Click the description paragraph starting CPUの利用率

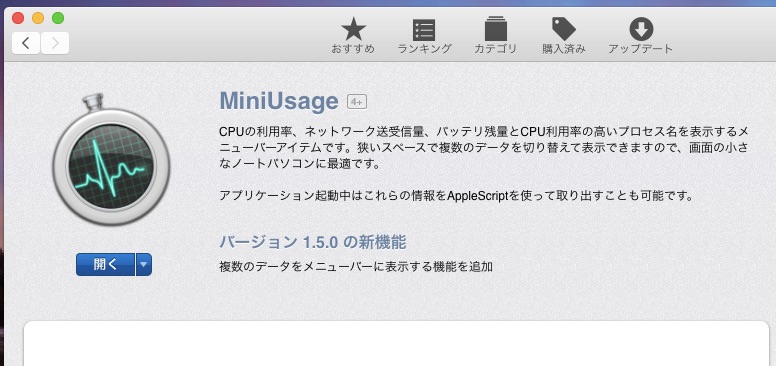(484, 147)
